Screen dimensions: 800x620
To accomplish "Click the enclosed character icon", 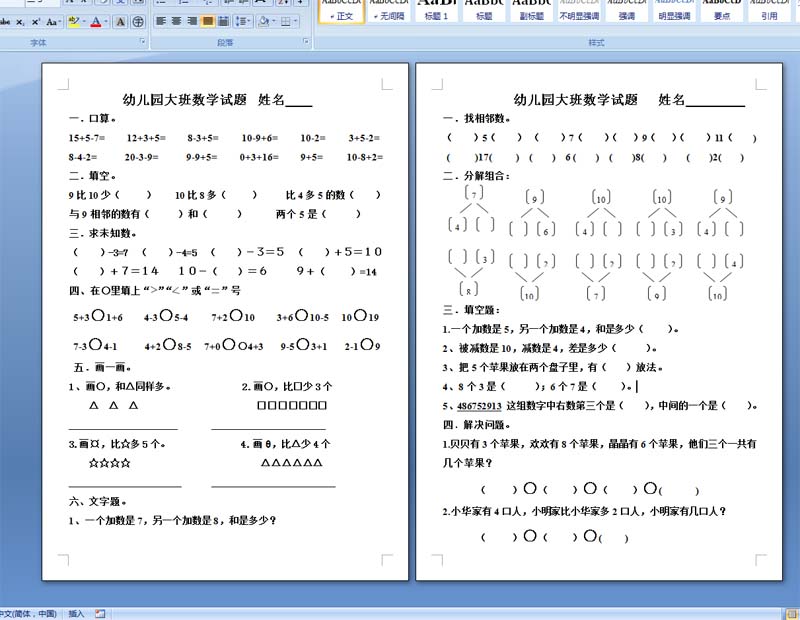I will (138, 22).
